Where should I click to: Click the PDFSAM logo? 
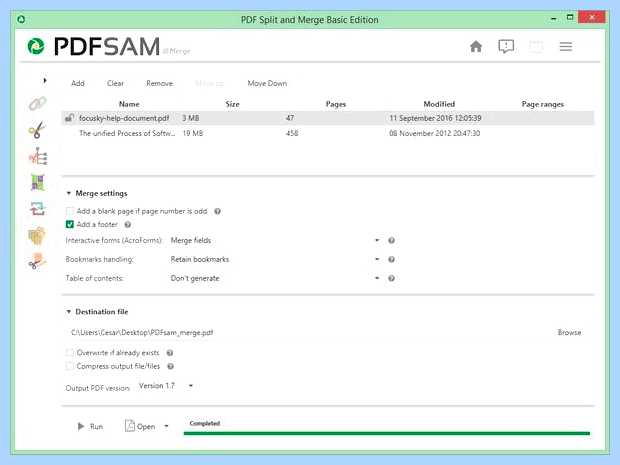click(x=94, y=46)
